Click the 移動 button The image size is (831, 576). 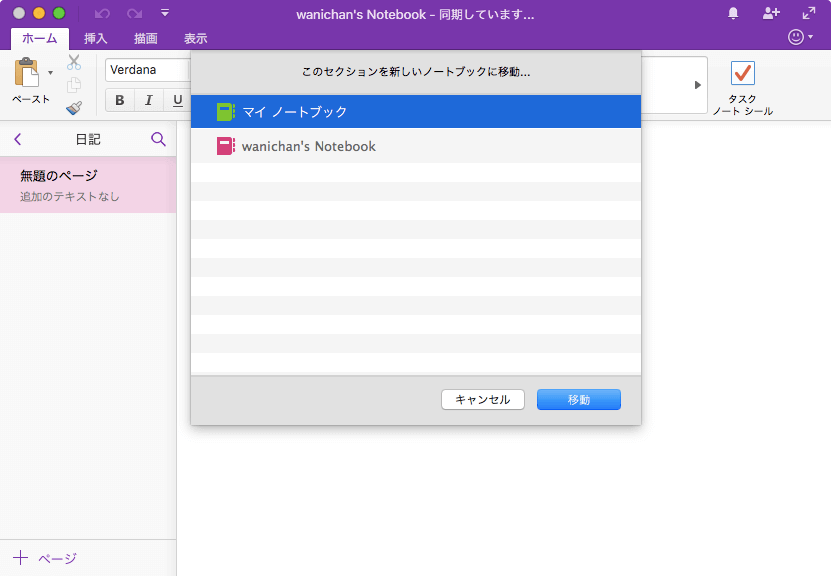579,400
